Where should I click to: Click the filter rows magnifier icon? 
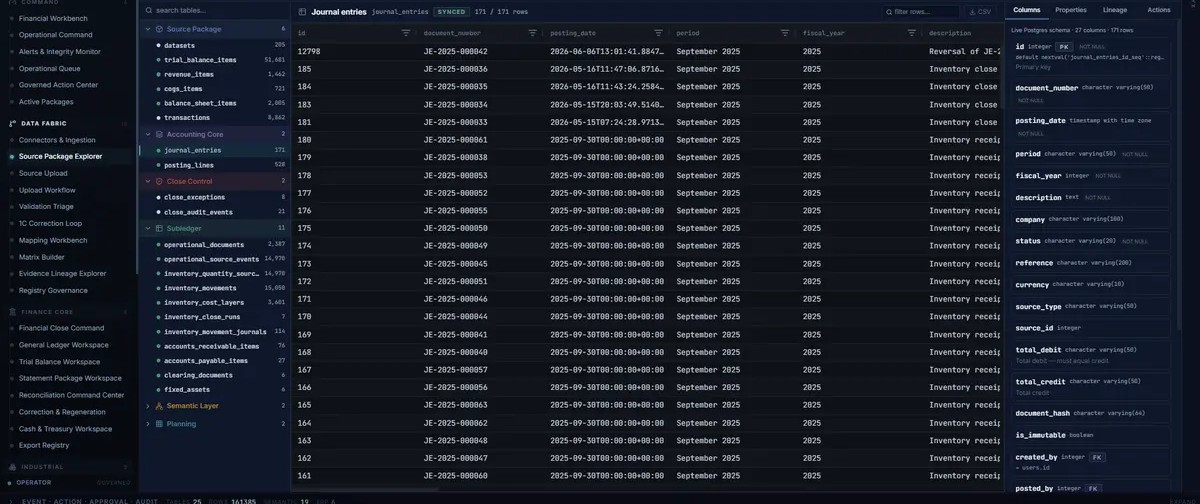click(x=888, y=11)
